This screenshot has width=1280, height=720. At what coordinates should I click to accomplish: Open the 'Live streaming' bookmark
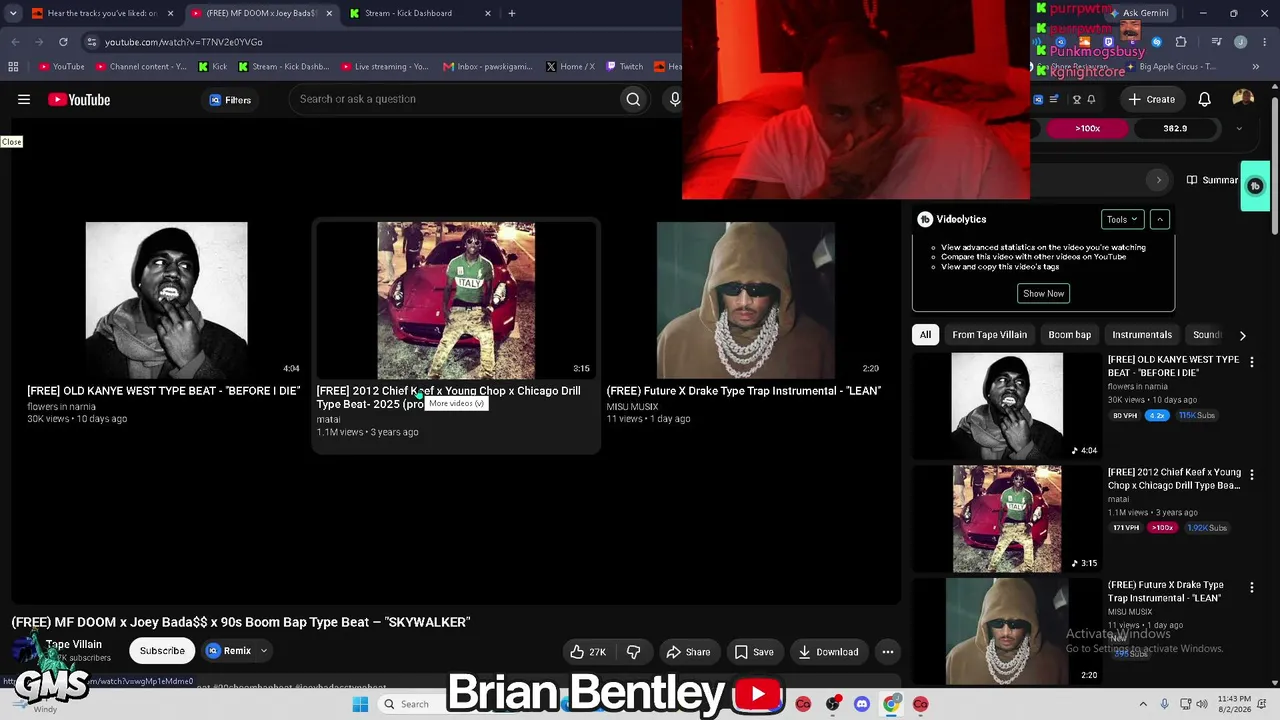(385, 67)
